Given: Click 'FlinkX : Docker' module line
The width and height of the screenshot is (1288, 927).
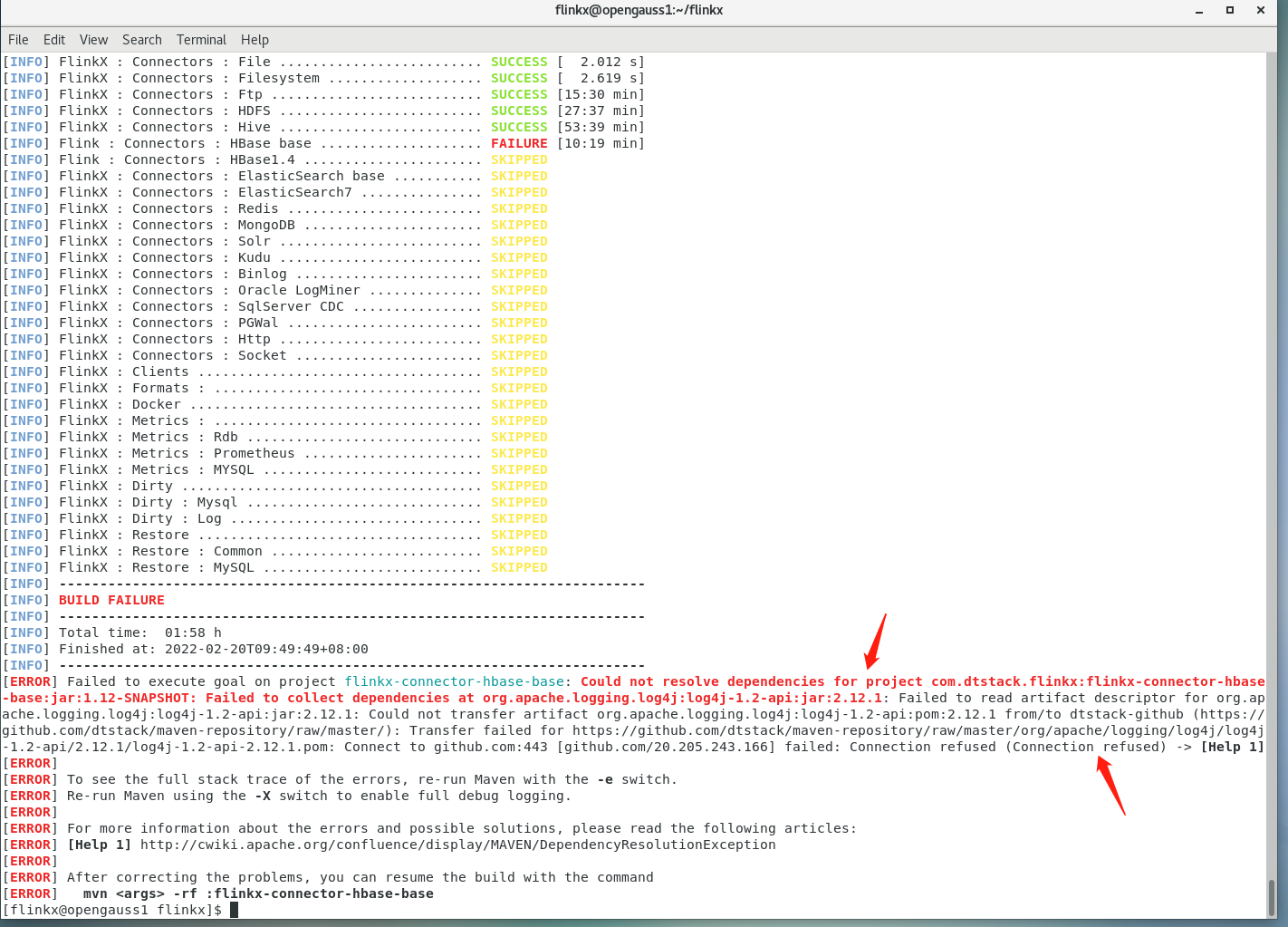Looking at the screenshot, I should coord(120,404).
